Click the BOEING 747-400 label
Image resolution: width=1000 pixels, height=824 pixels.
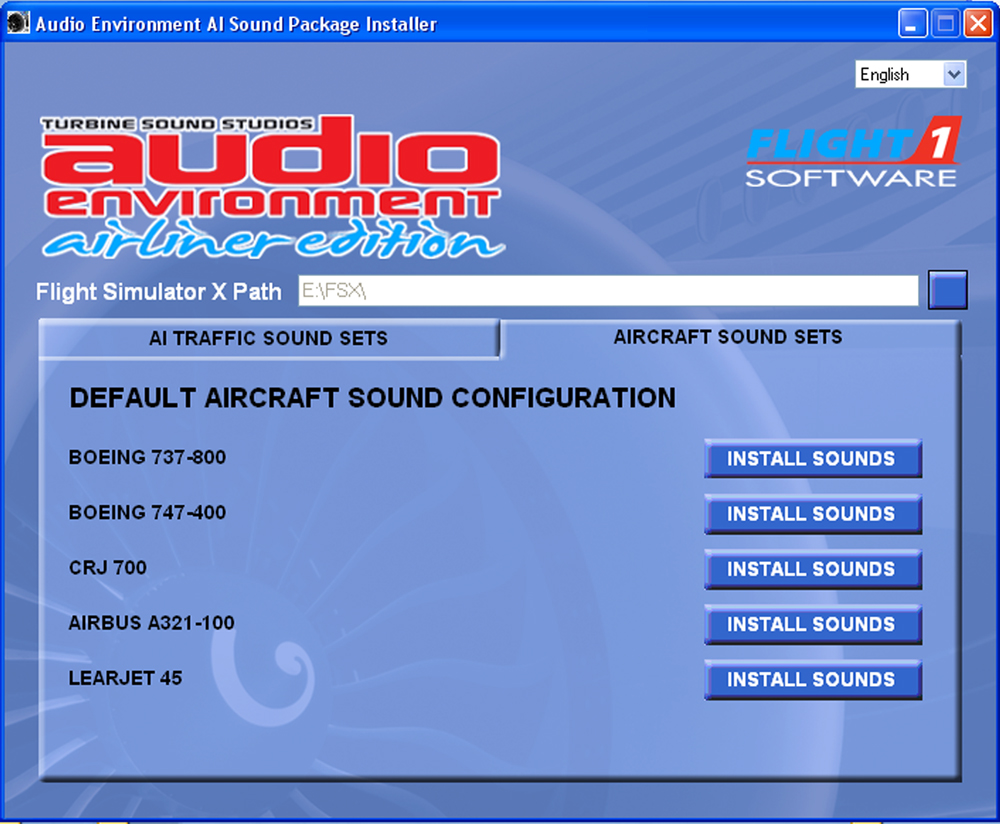click(147, 513)
